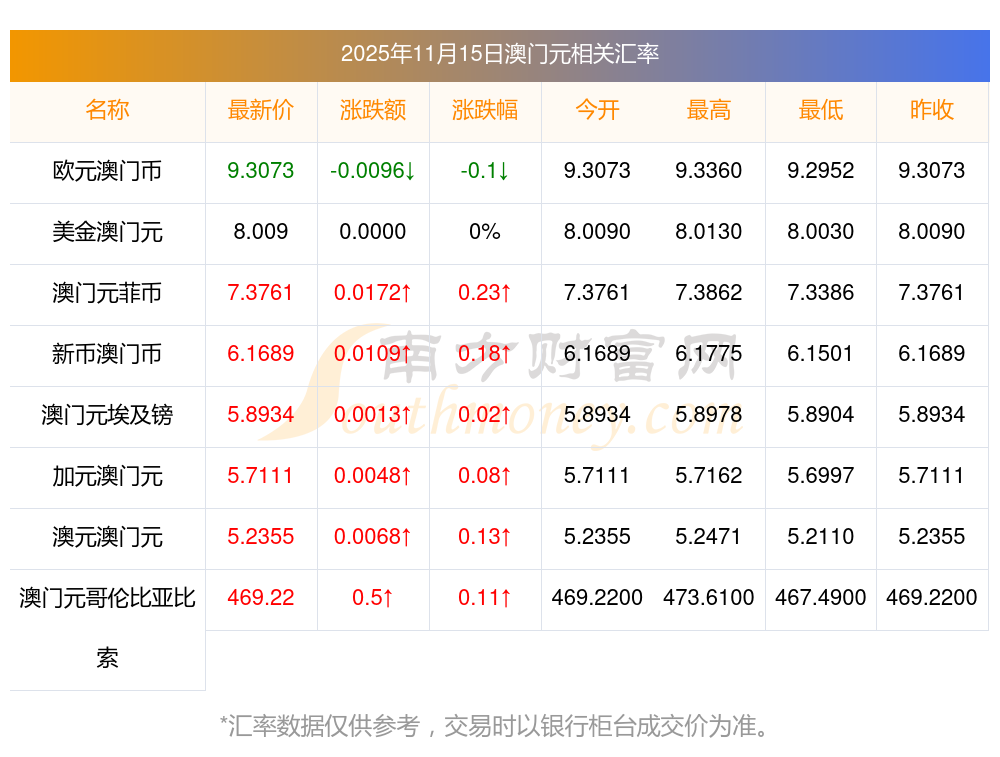Viewport: 1000px width, 757px height.
Task: Click the 涨跌额 column header
Action: point(373,110)
